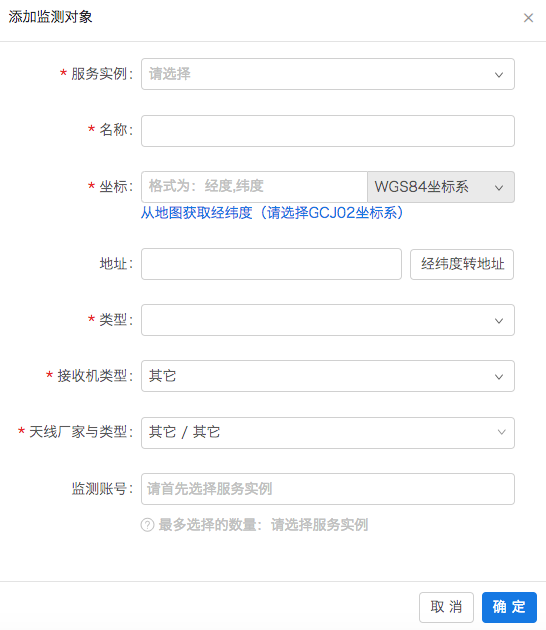This screenshot has height=630, width=546.
Task: Click the 地址 text field
Action: click(x=271, y=264)
